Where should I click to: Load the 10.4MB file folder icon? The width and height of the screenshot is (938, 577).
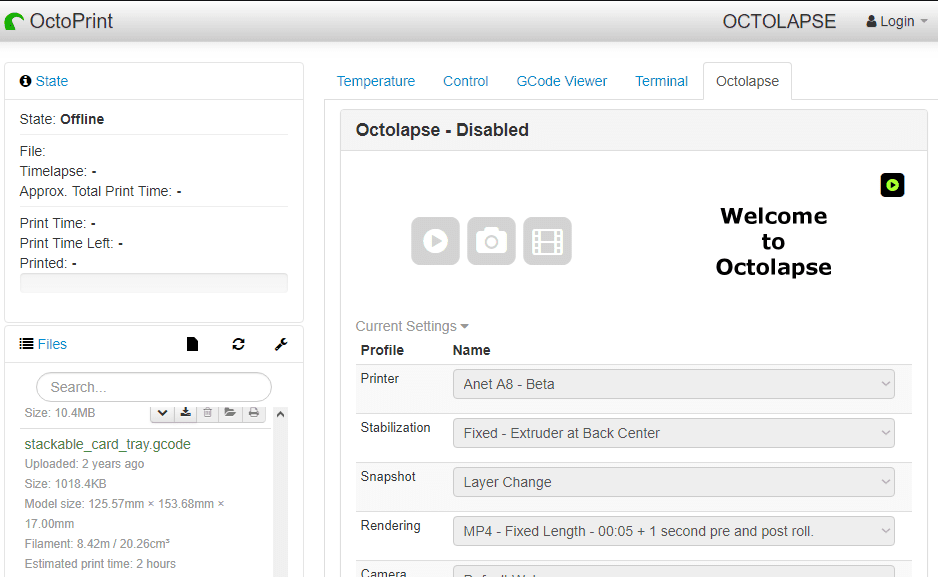click(x=230, y=413)
